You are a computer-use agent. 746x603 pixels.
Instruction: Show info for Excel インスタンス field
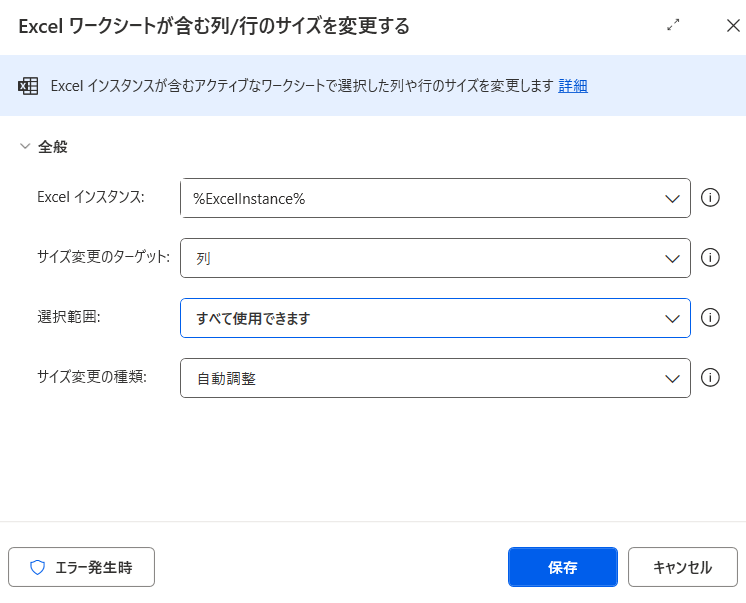click(x=711, y=198)
